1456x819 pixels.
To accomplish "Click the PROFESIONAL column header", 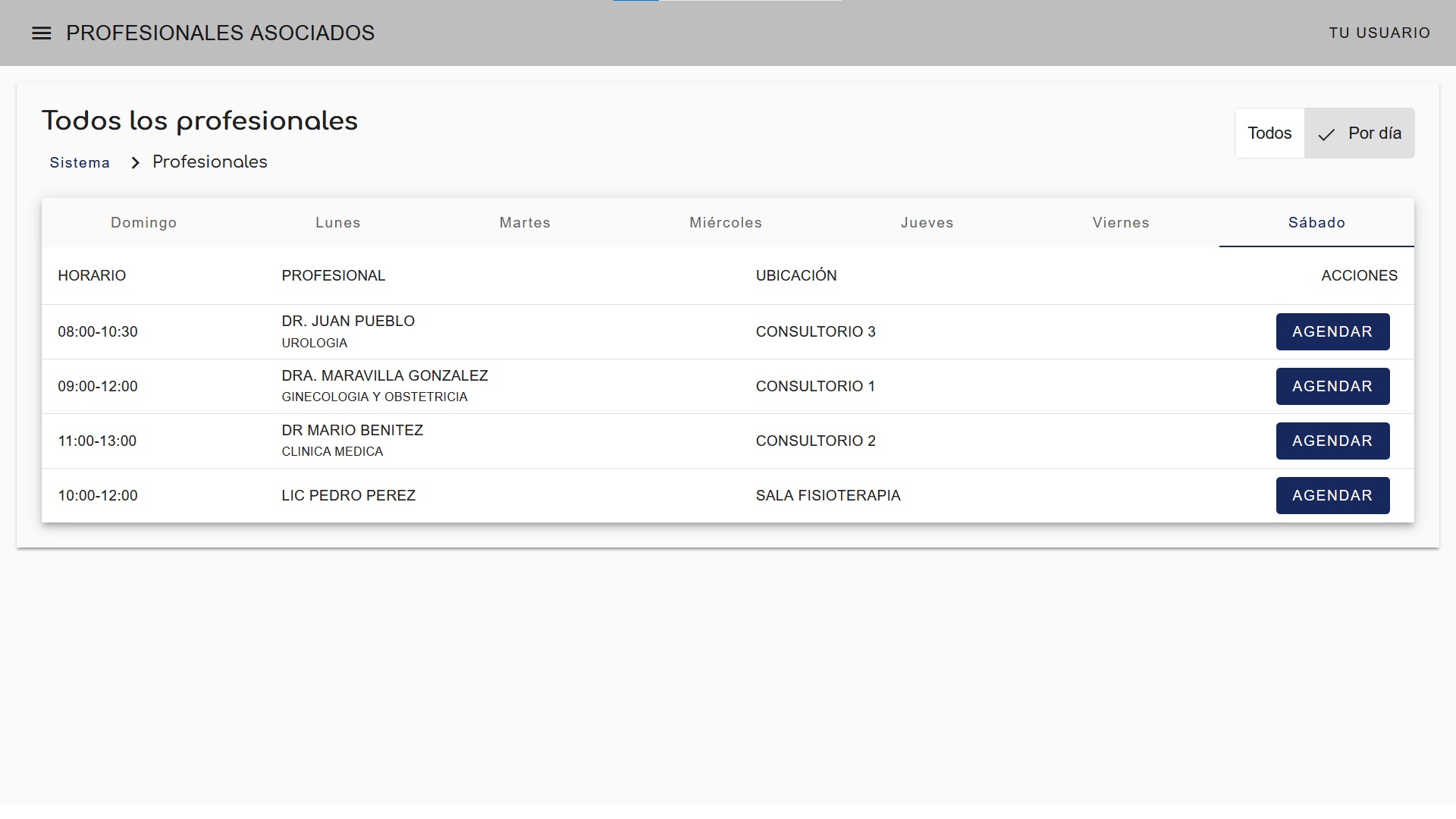I will point(334,276).
